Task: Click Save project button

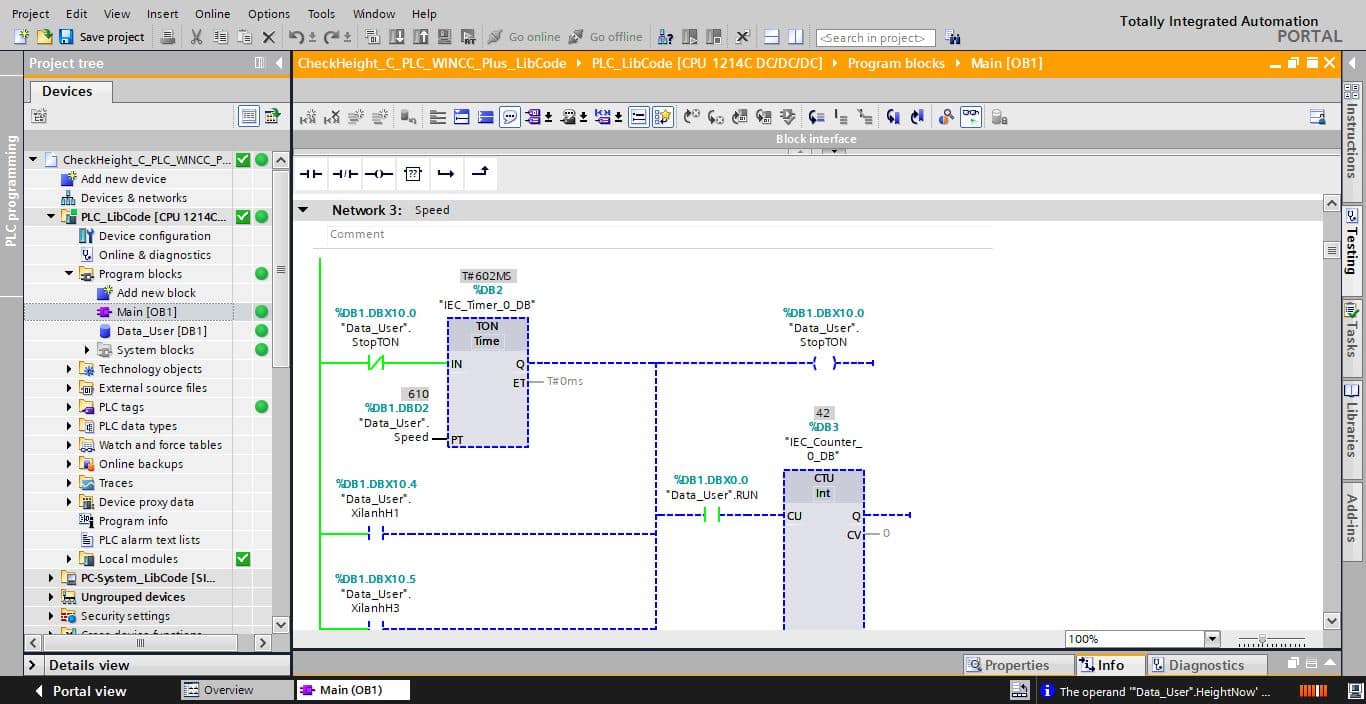Action: [101, 37]
